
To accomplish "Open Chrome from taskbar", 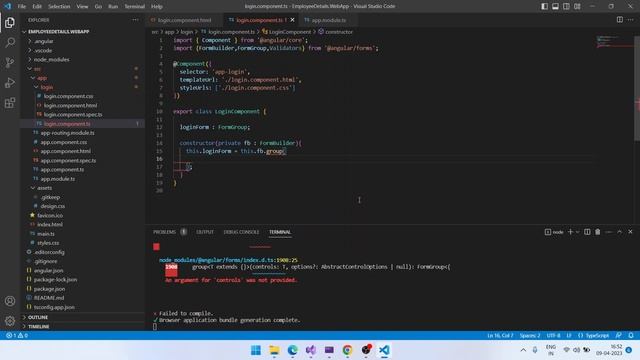I will click(347, 350).
